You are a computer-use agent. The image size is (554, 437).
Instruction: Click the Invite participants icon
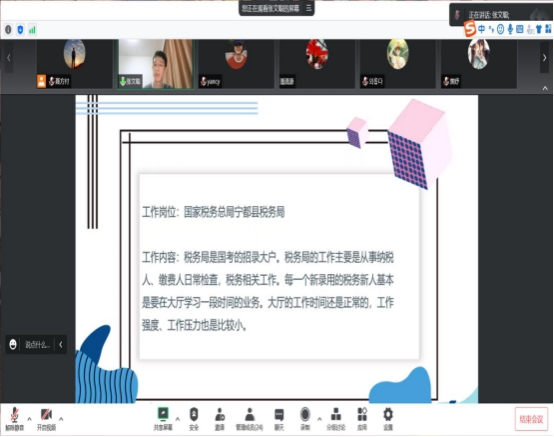220,419
